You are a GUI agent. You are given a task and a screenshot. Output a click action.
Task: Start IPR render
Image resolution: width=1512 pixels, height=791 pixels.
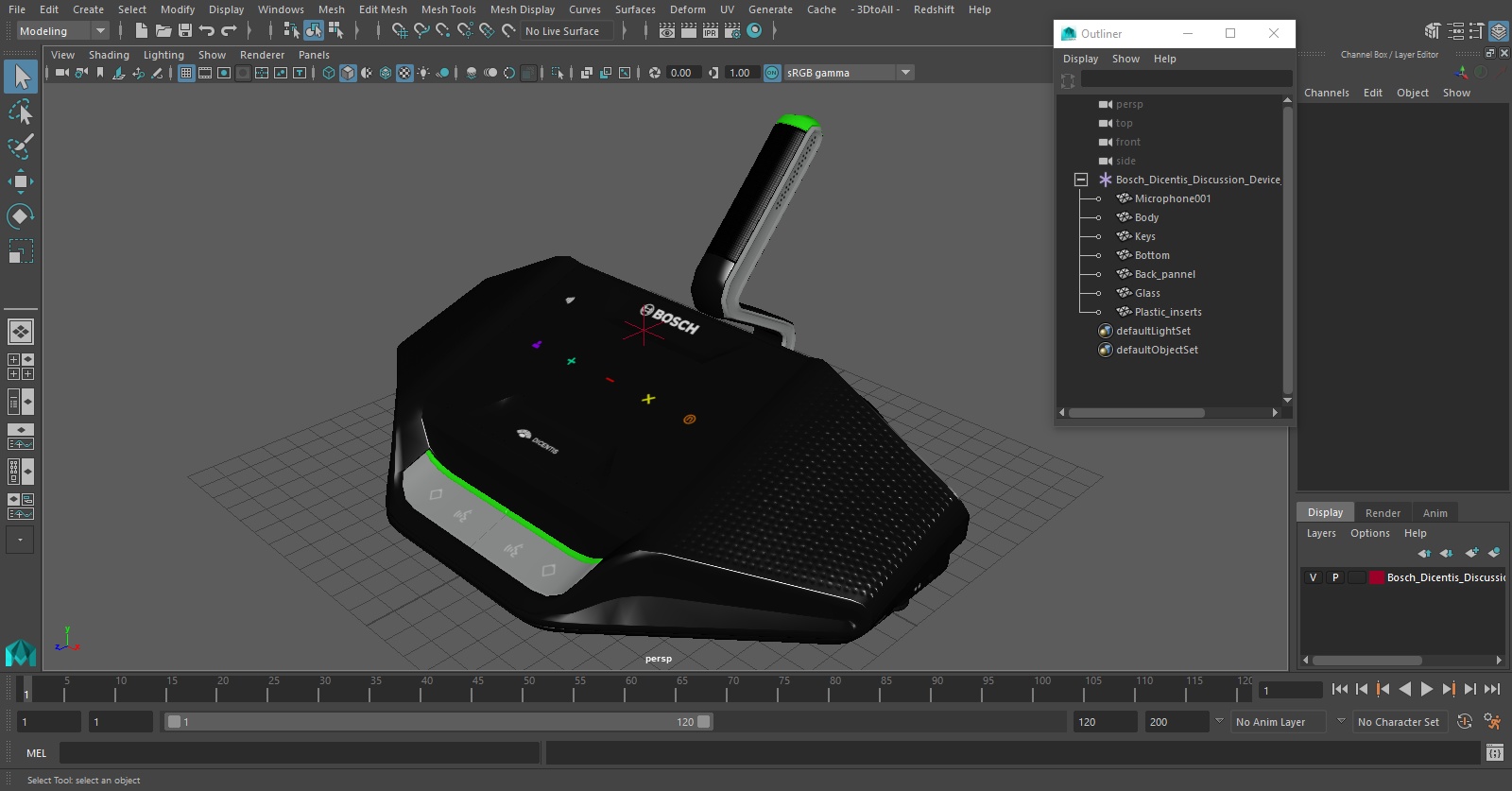pyautogui.click(x=711, y=31)
